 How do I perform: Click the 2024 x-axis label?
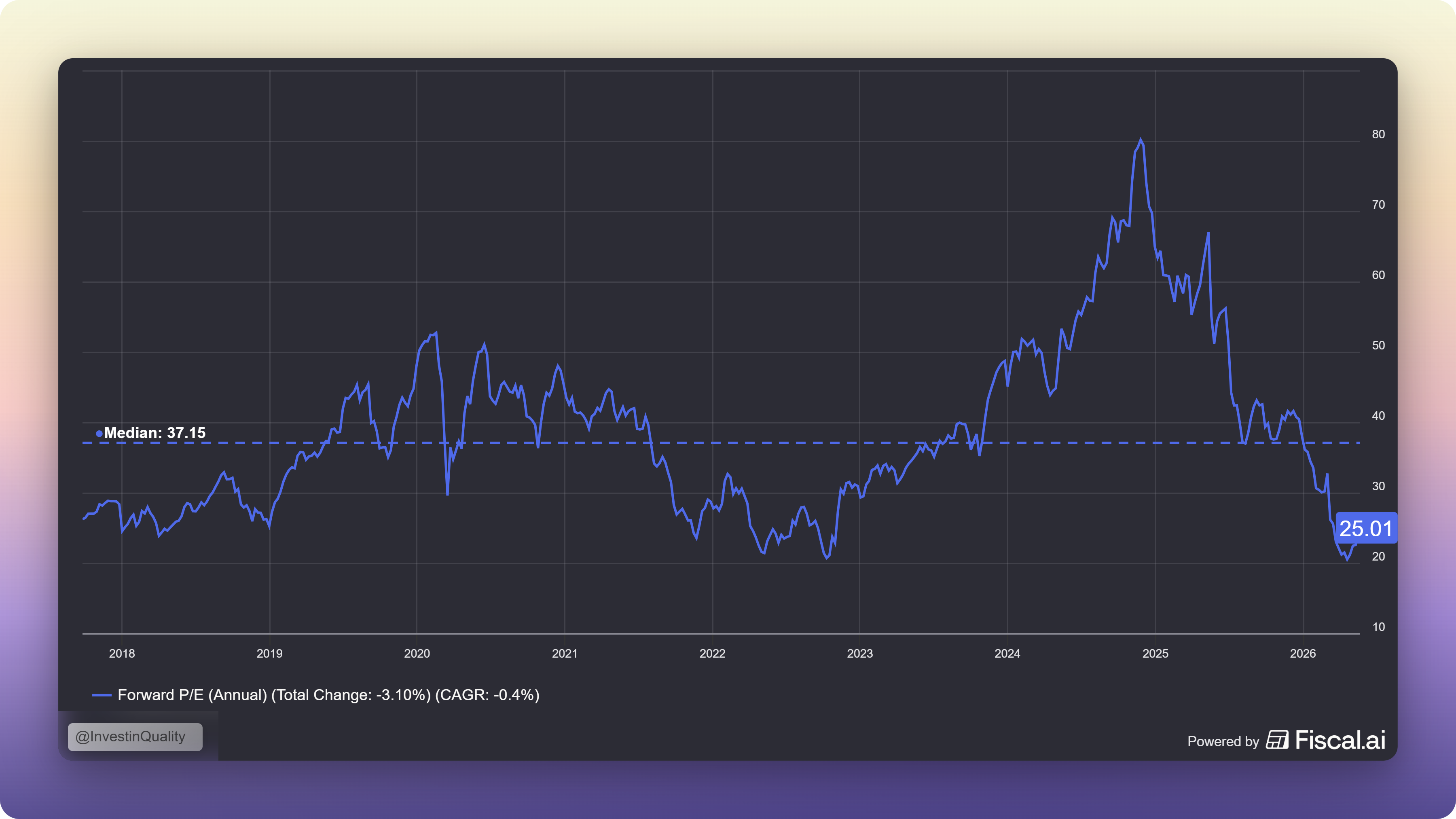(1007, 654)
